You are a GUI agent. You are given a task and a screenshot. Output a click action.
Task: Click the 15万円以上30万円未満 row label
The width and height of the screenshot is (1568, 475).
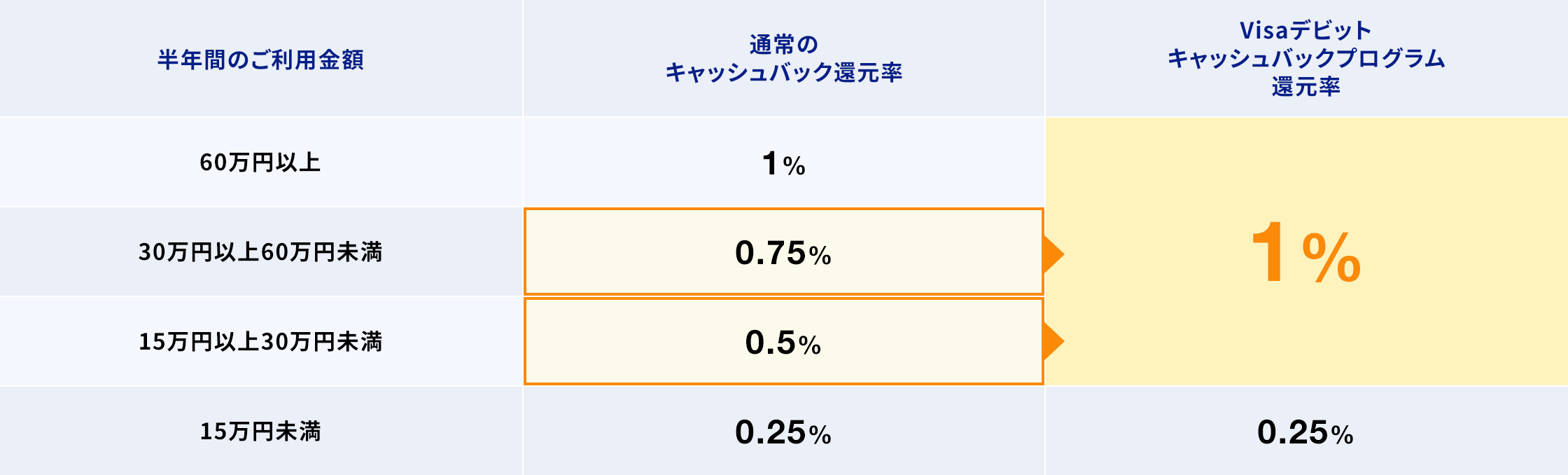260,342
